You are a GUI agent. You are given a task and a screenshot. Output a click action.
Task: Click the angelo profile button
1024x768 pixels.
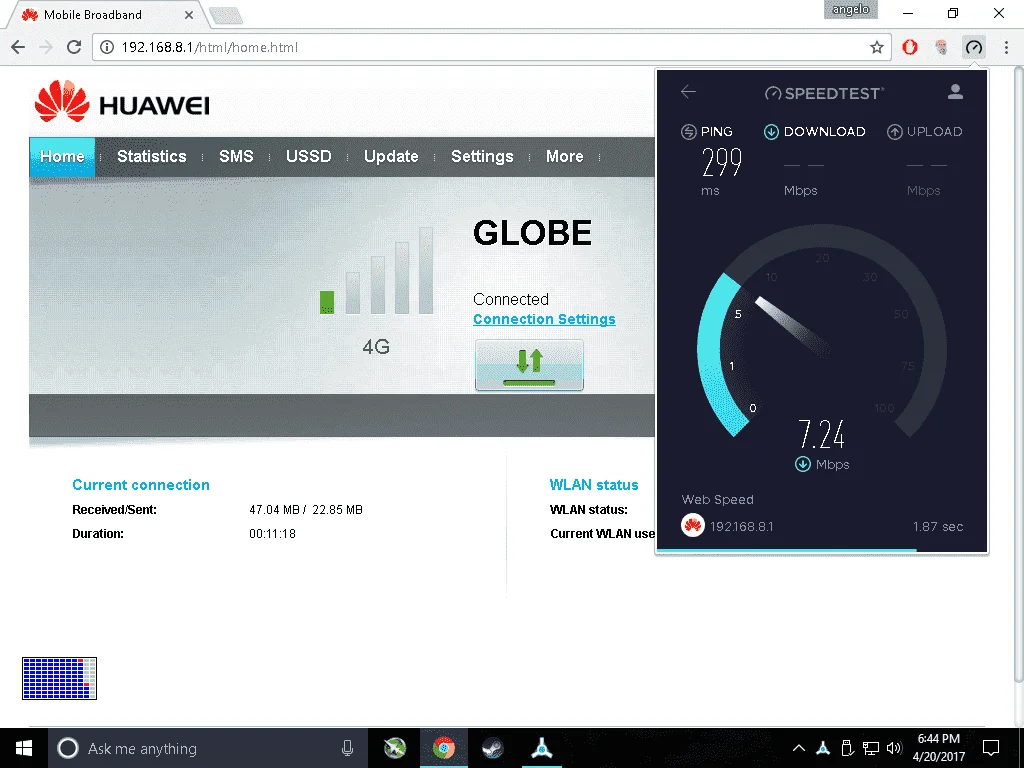(x=850, y=10)
